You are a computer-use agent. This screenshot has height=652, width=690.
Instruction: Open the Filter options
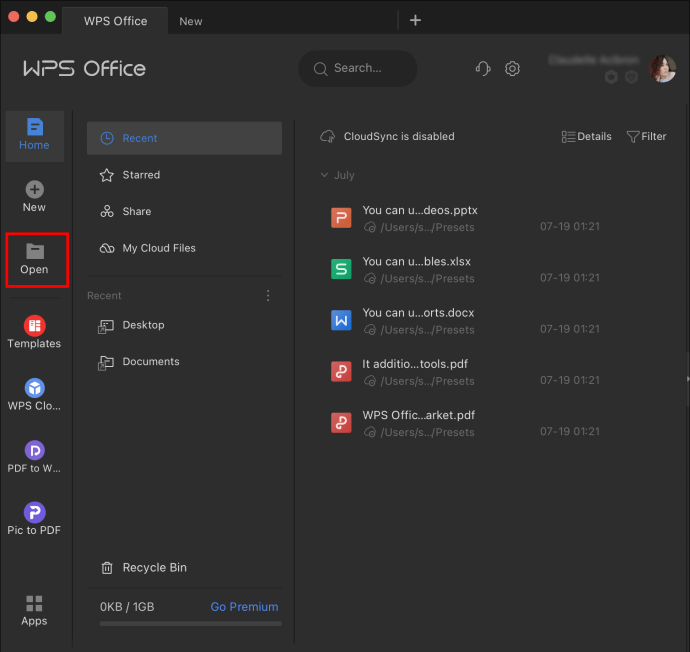point(646,136)
